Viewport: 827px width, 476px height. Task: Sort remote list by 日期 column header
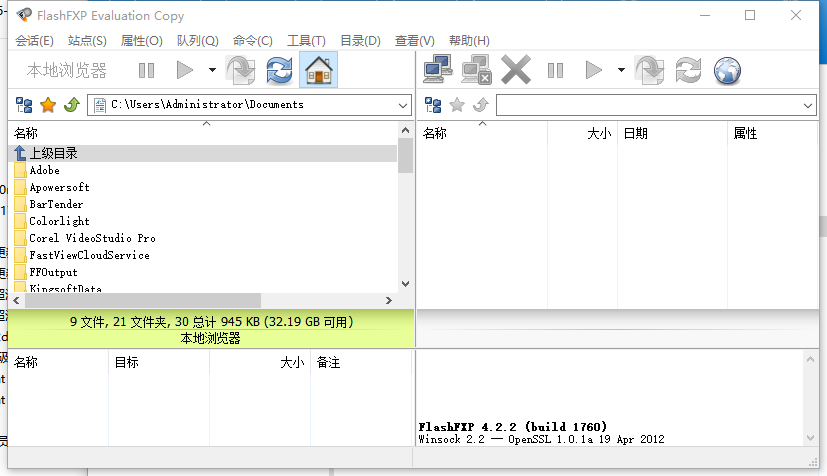pos(672,133)
